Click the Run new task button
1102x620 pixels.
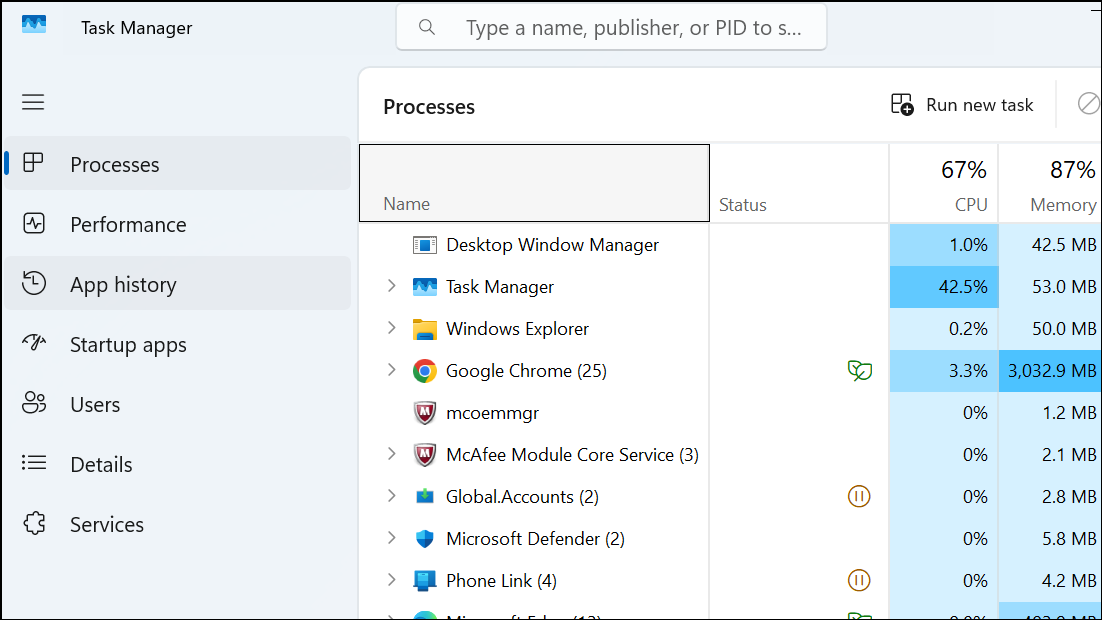coord(962,105)
